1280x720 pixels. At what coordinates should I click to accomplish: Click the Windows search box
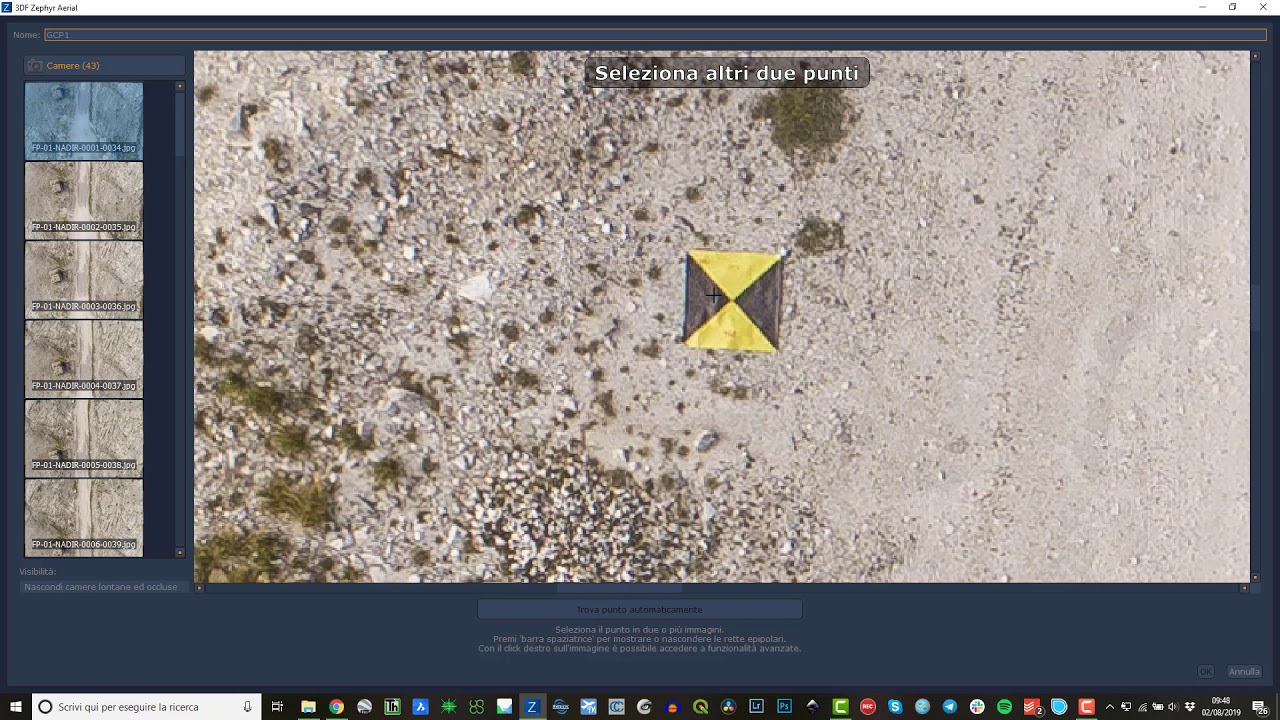pyautogui.click(x=147, y=707)
